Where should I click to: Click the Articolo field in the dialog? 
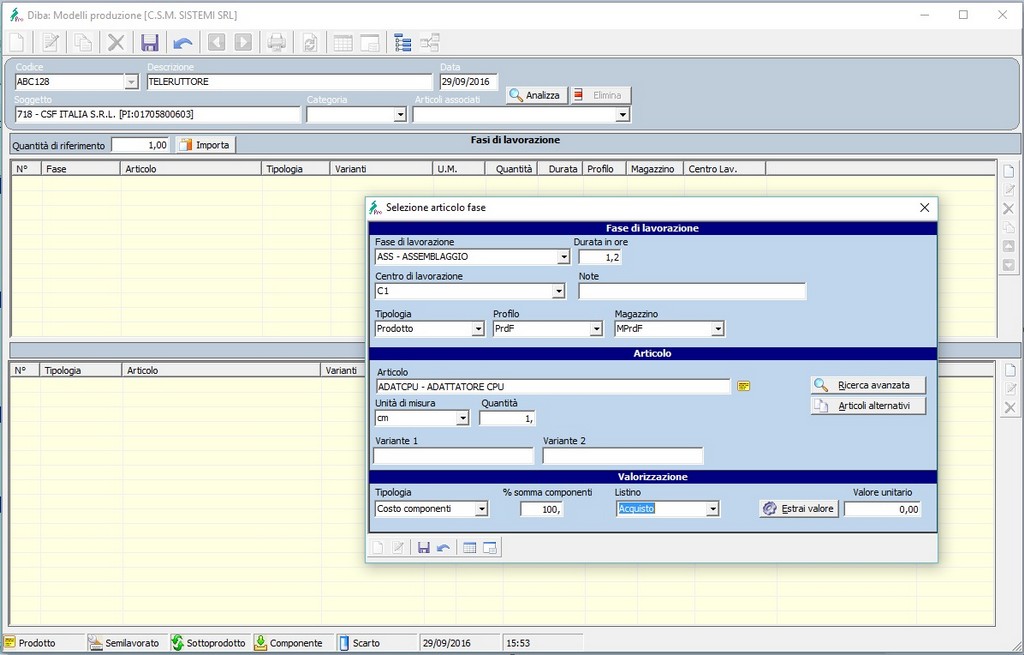point(553,387)
